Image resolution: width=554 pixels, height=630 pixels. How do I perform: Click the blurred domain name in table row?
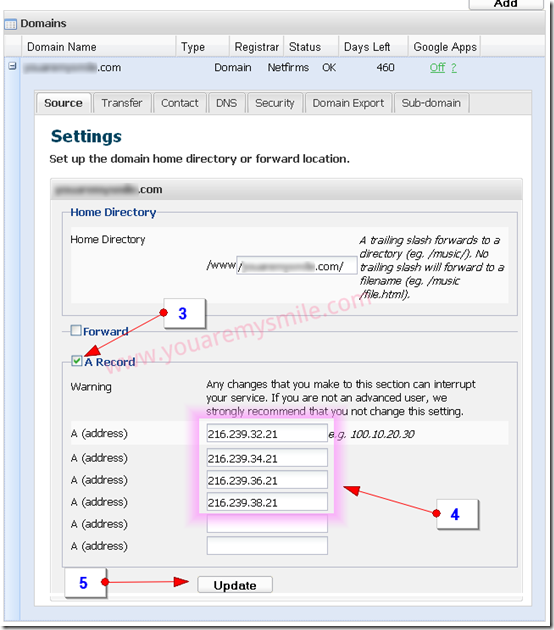click(72, 67)
